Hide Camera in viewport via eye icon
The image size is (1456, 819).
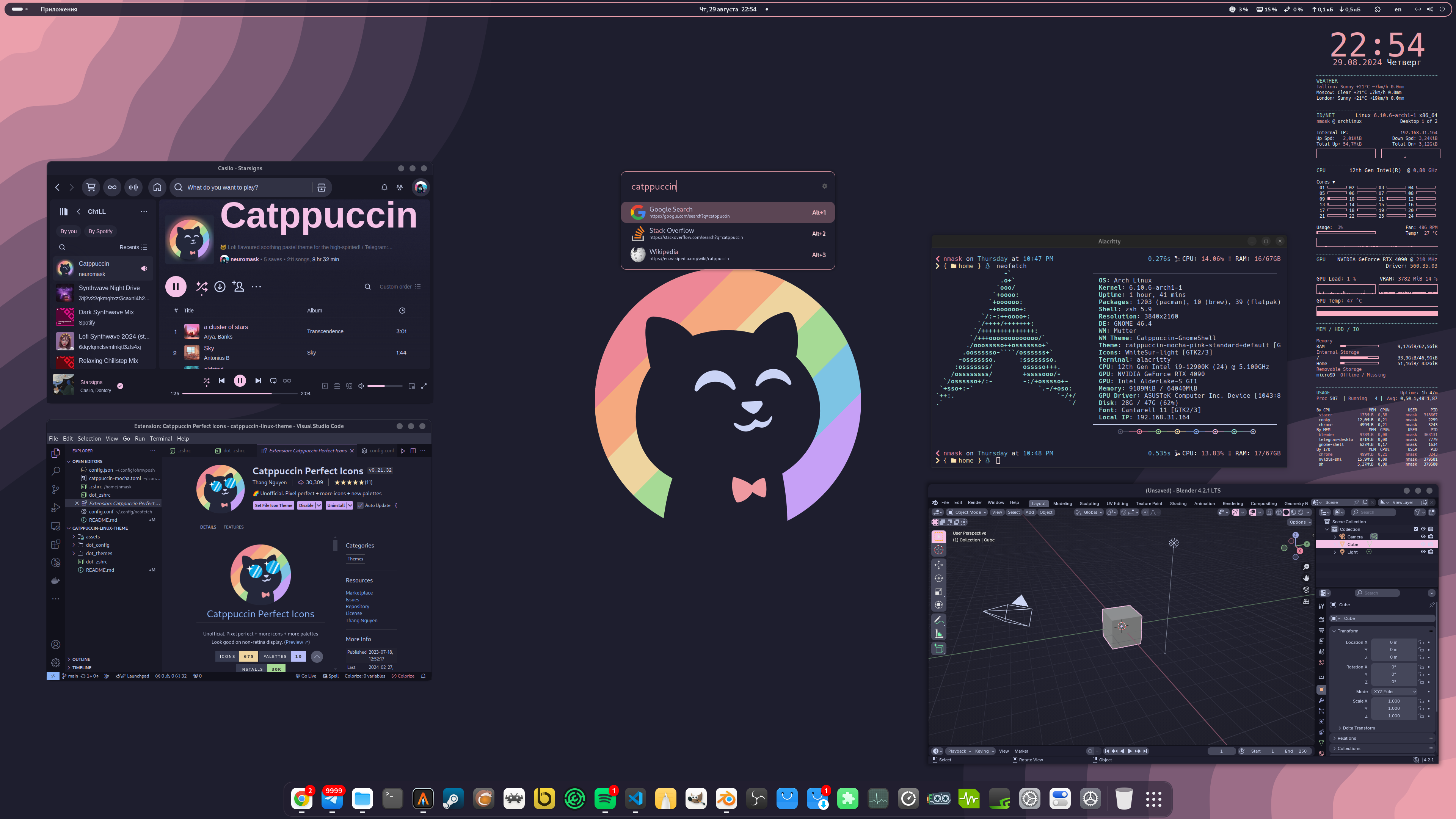click(1423, 537)
